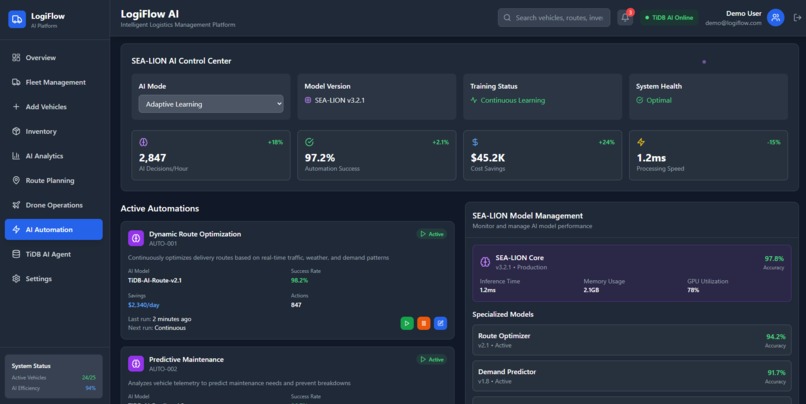The height and width of the screenshot is (404, 806).
Task: Click the 91.7% Demand Predictor accuracy
Action: point(776,373)
